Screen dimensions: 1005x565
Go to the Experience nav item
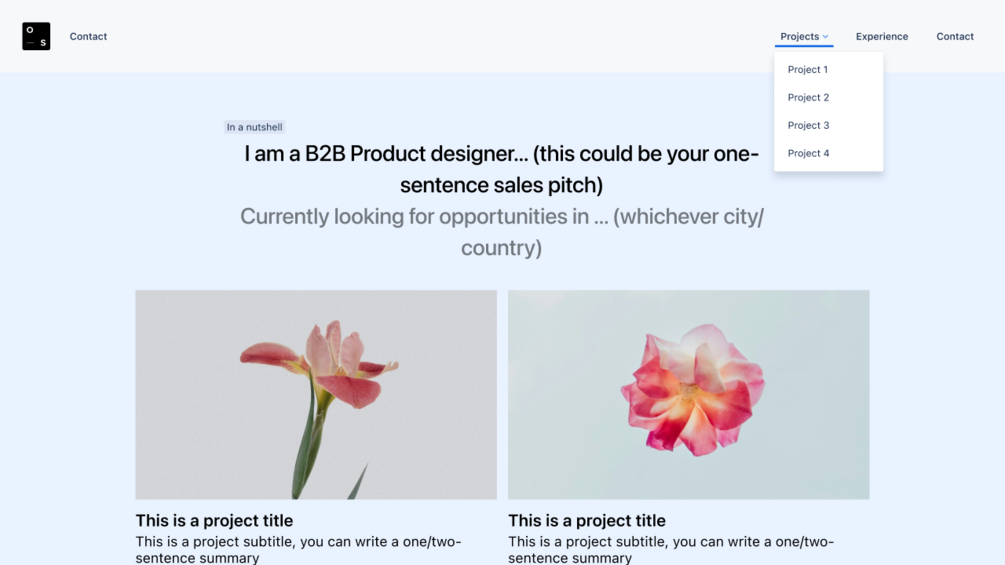(881, 37)
